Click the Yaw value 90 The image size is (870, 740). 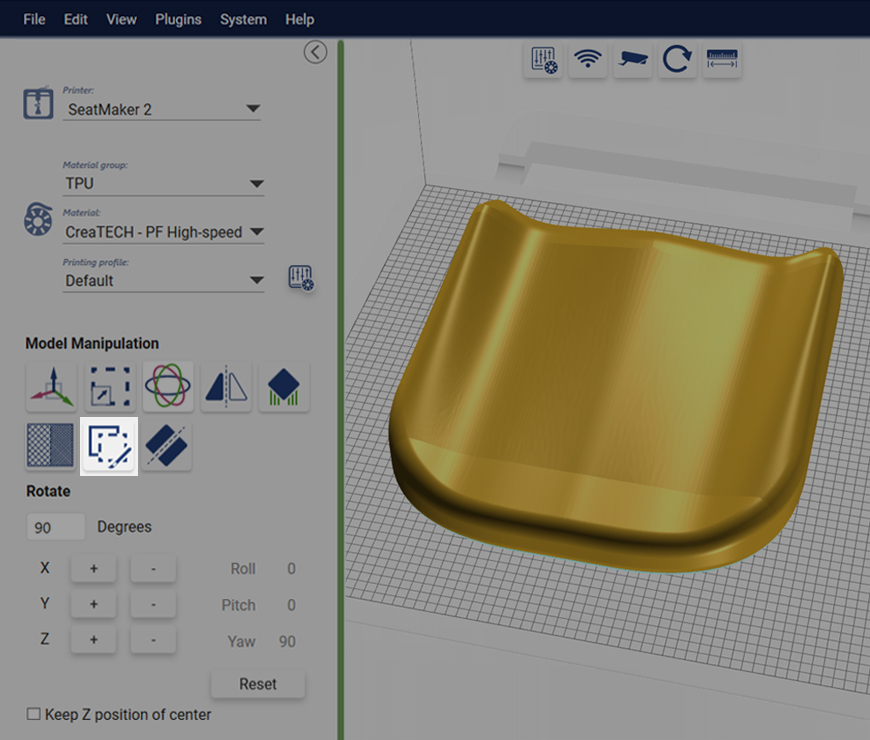click(287, 641)
